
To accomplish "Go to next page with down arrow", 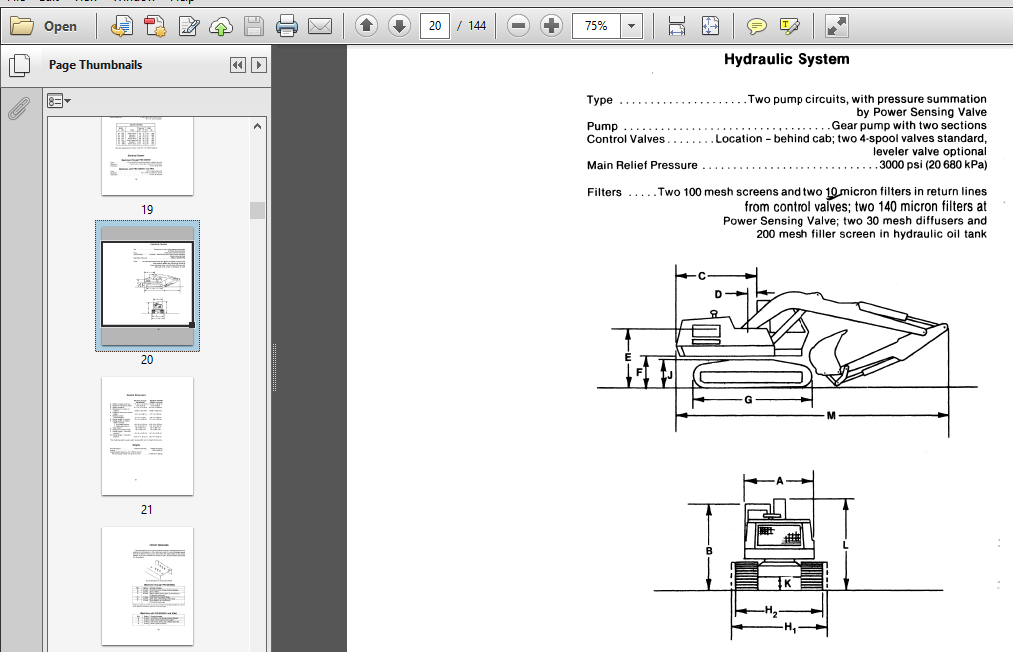I will (x=399, y=26).
